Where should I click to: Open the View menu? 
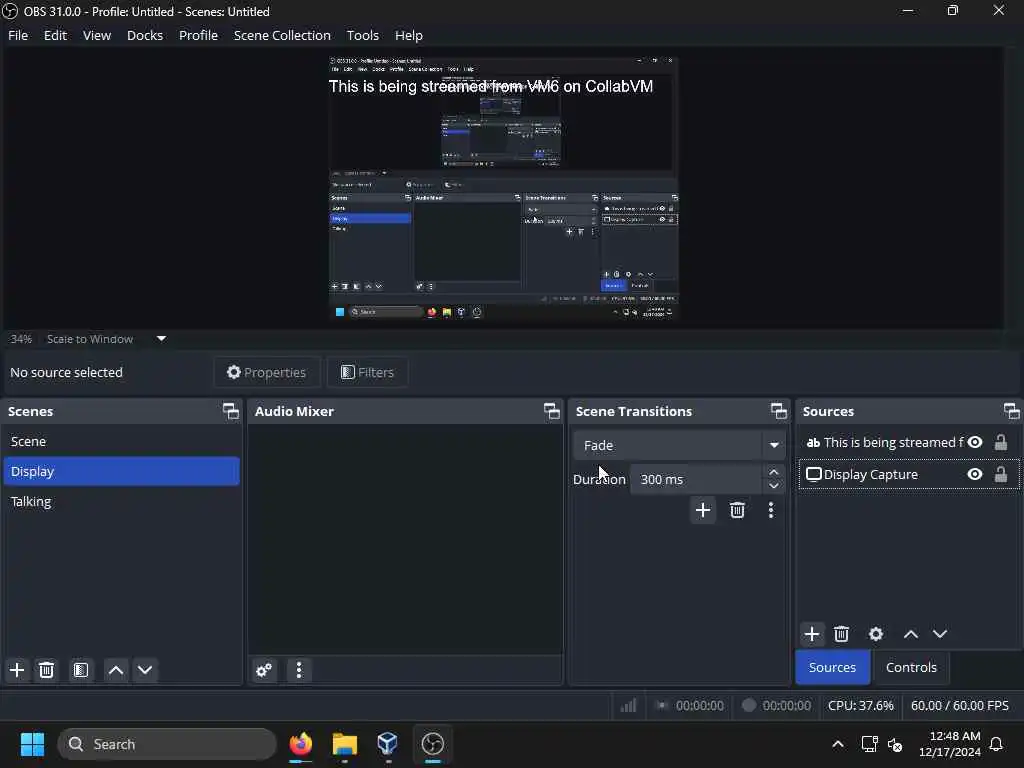97,35
